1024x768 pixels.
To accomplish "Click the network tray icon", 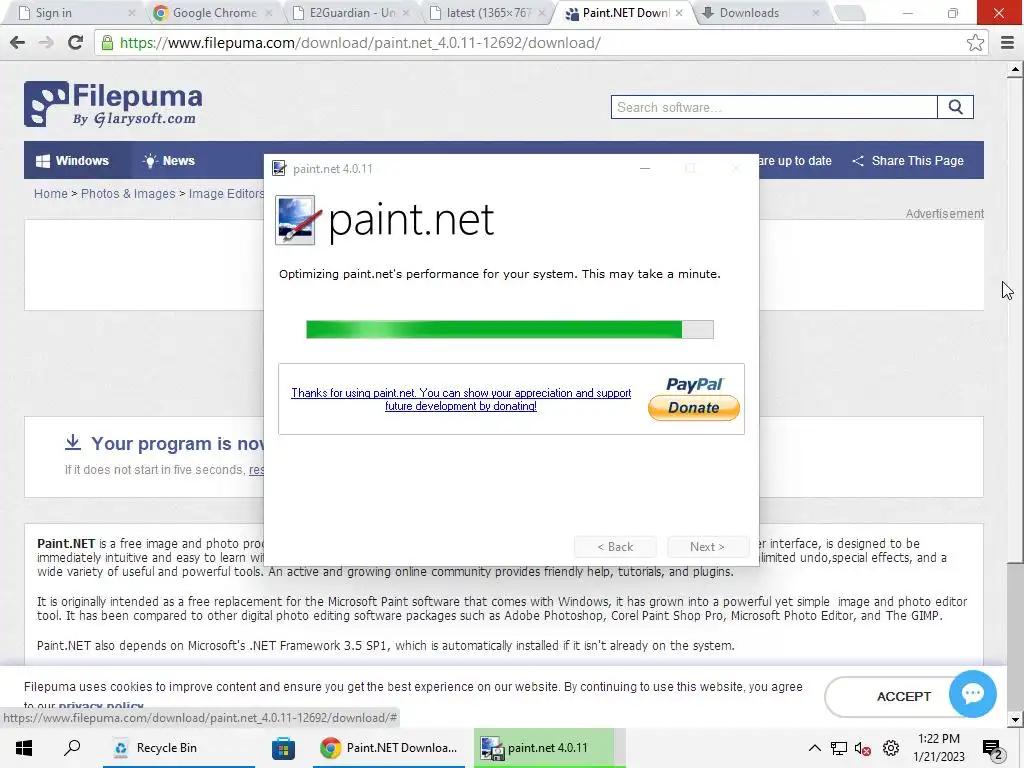I will click(839, 748).
